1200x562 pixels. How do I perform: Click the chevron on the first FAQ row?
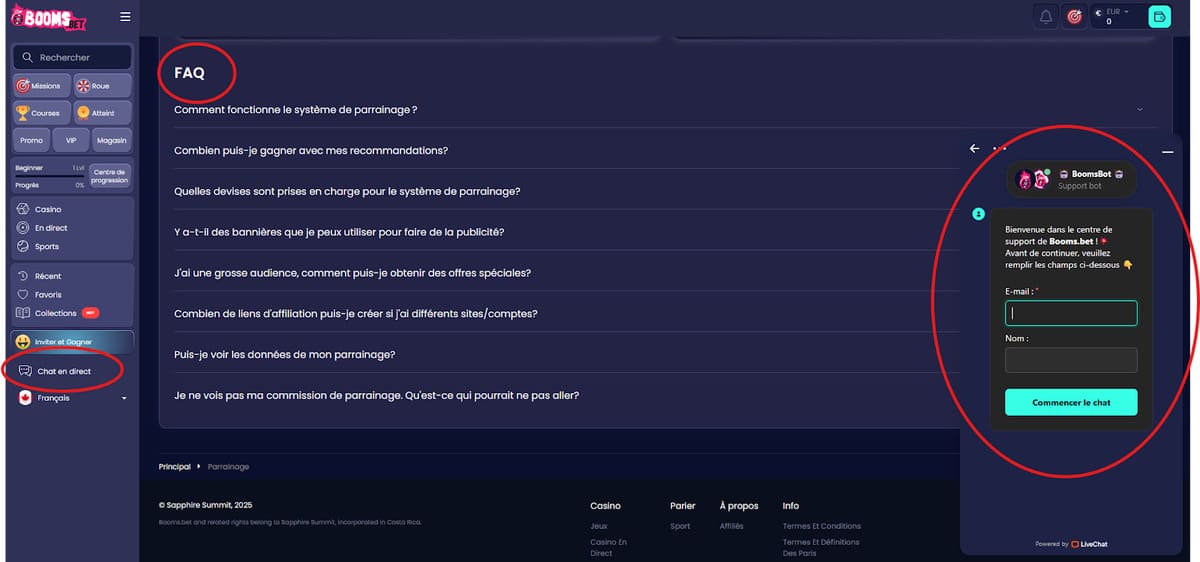pos(1140,109)
